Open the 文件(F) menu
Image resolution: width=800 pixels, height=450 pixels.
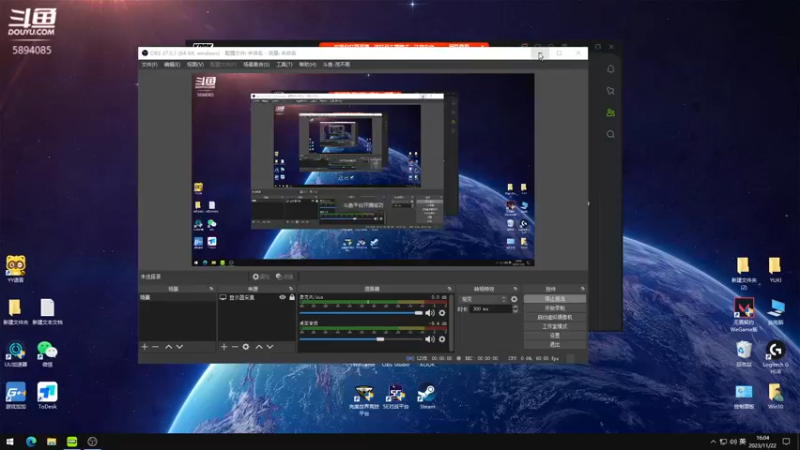149,65
